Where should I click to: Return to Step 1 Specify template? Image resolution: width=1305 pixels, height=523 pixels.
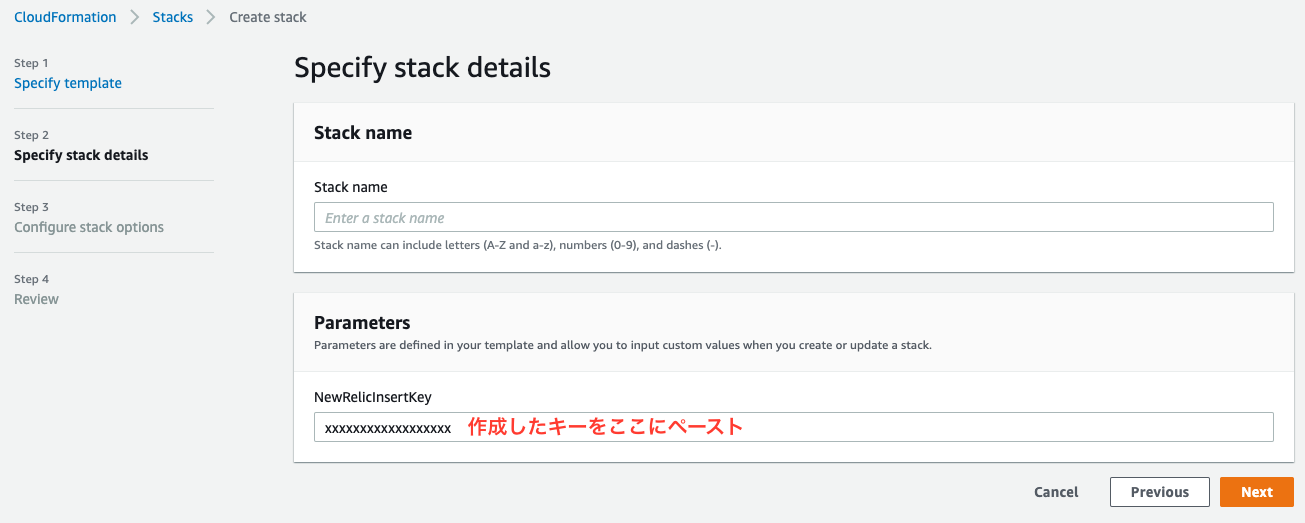[68, 83]
